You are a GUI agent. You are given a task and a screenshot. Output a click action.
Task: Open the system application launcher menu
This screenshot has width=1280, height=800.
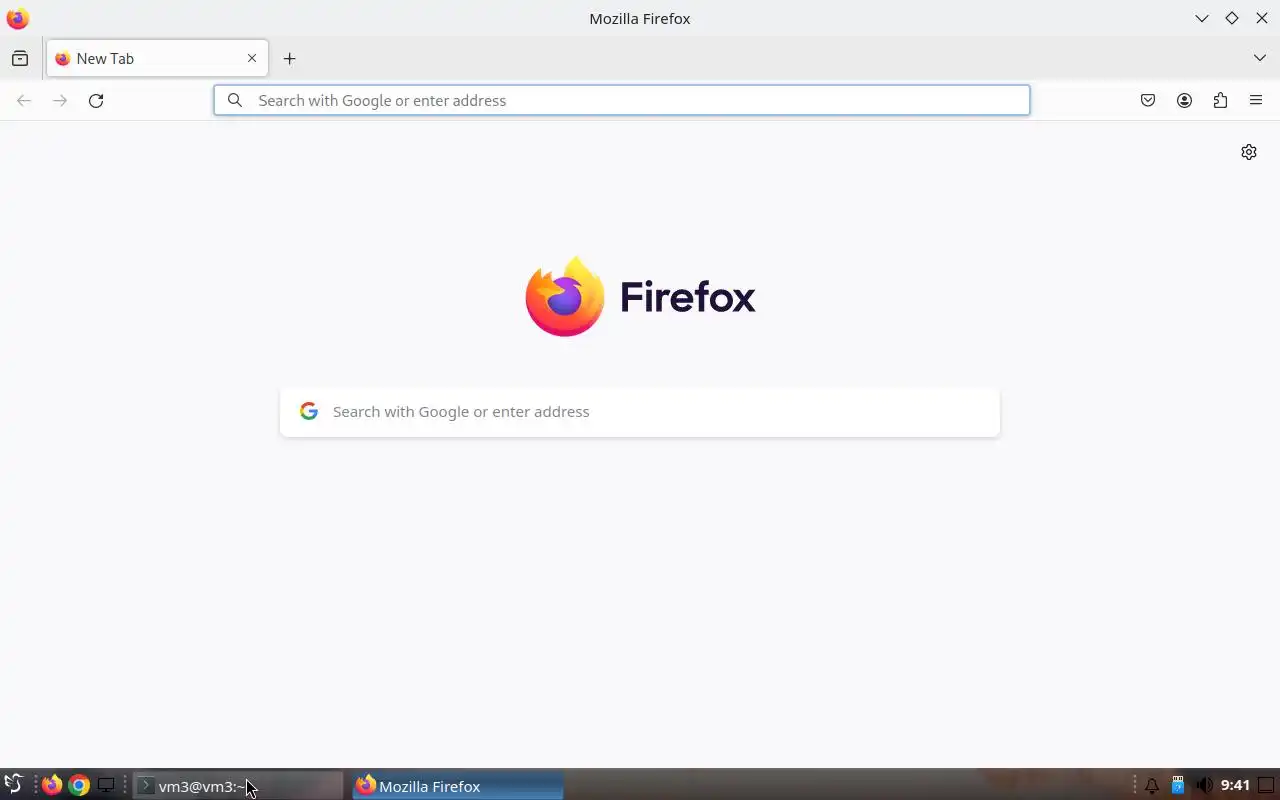click(x=13, y=785)
